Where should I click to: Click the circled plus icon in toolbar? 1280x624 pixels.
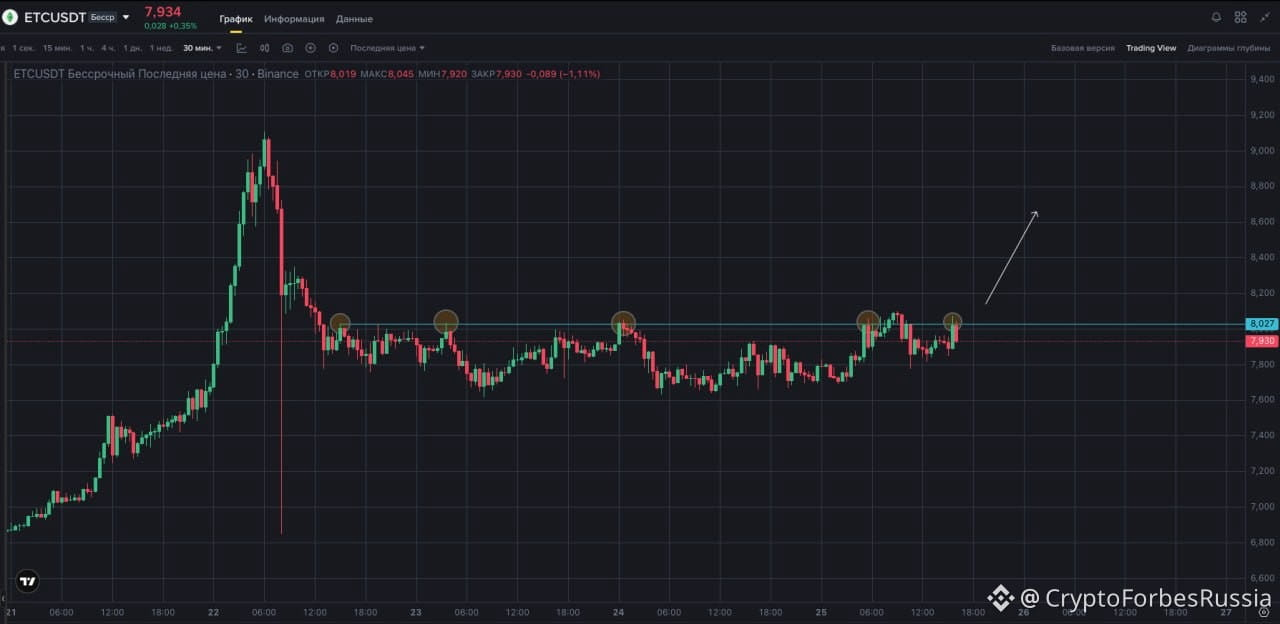tap(310, 48)
